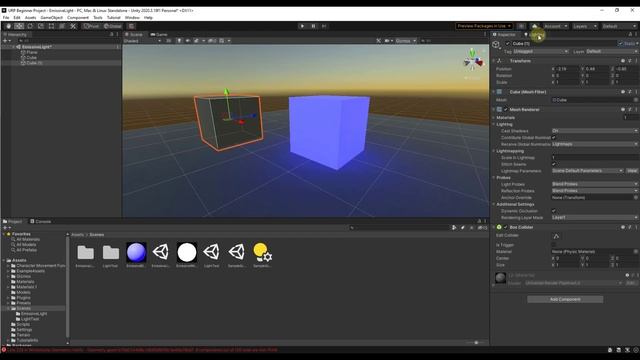Open the Scripts folder in Project tree

(23, 324)
